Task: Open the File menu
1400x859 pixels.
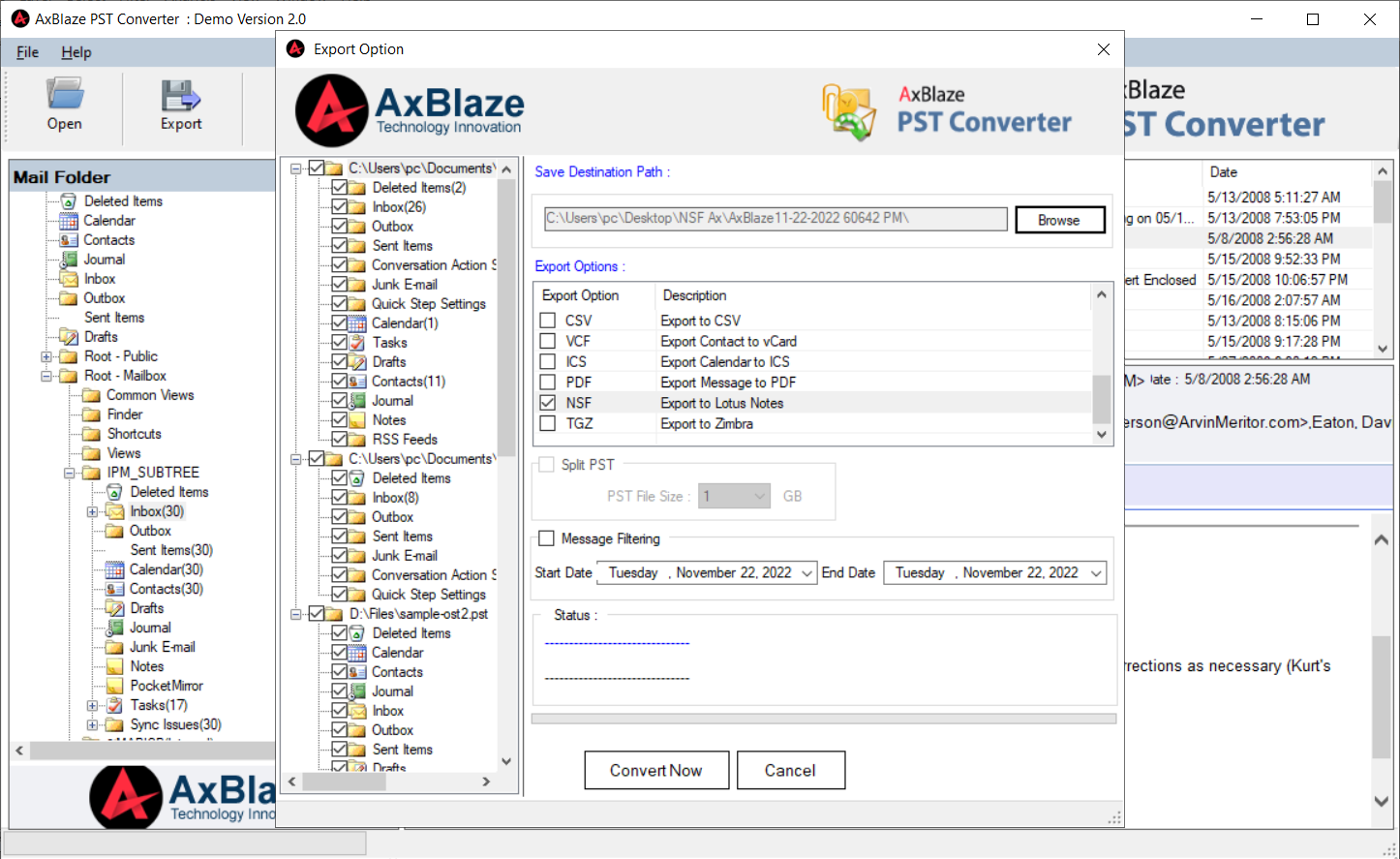Action: [28, 52]
